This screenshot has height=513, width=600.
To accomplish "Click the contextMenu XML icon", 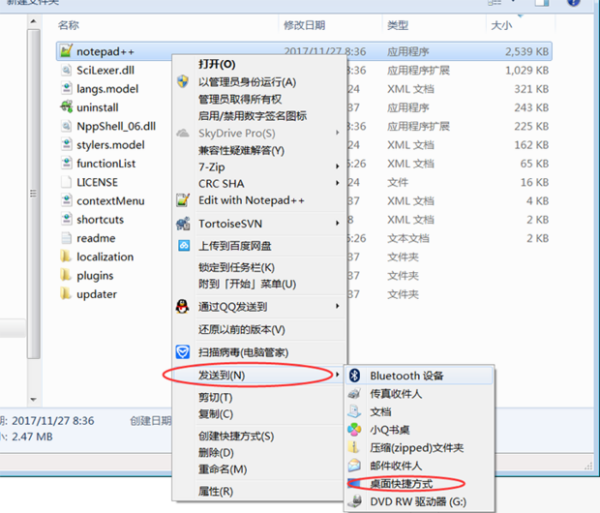I will 66,200.
